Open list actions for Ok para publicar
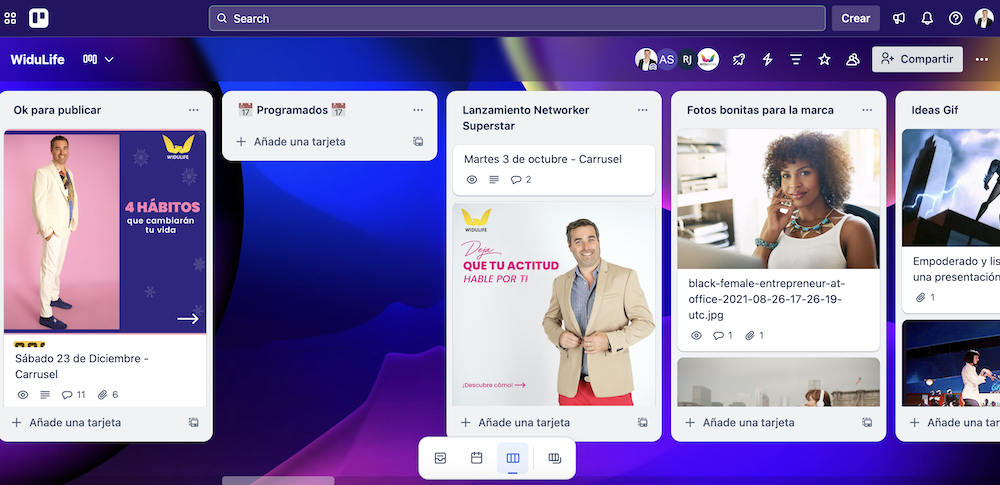This screenshot has height=485, width=1000. (x=194, y=110)
